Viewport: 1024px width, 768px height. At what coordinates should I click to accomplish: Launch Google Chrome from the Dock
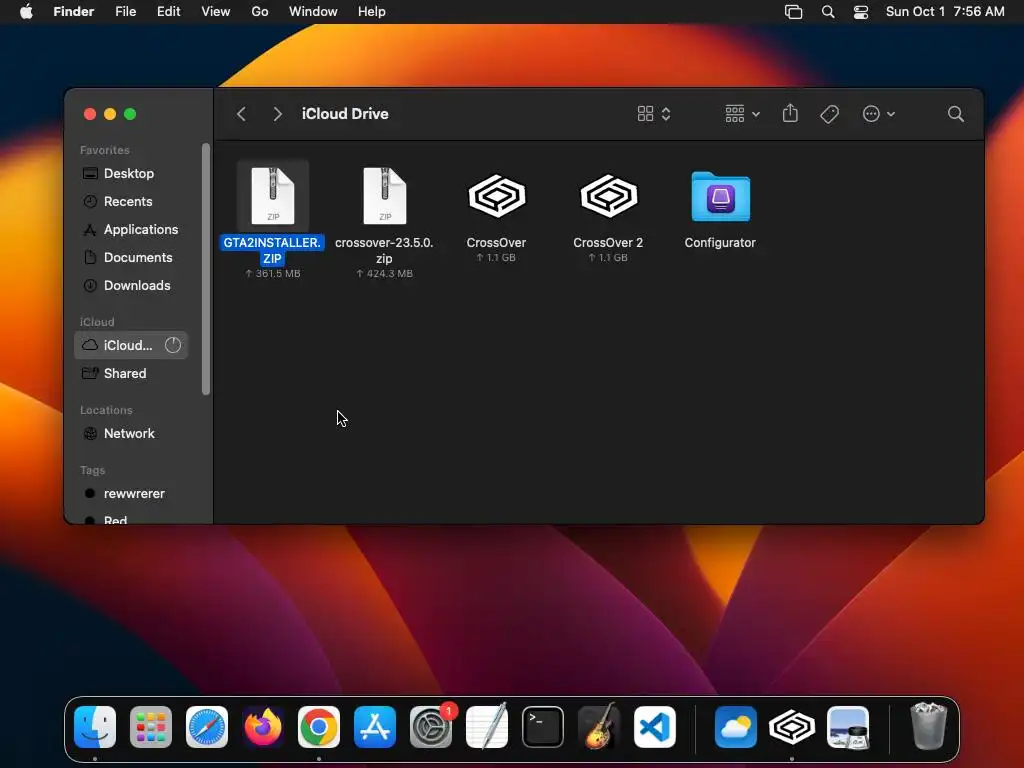click(x=319, y=727)
